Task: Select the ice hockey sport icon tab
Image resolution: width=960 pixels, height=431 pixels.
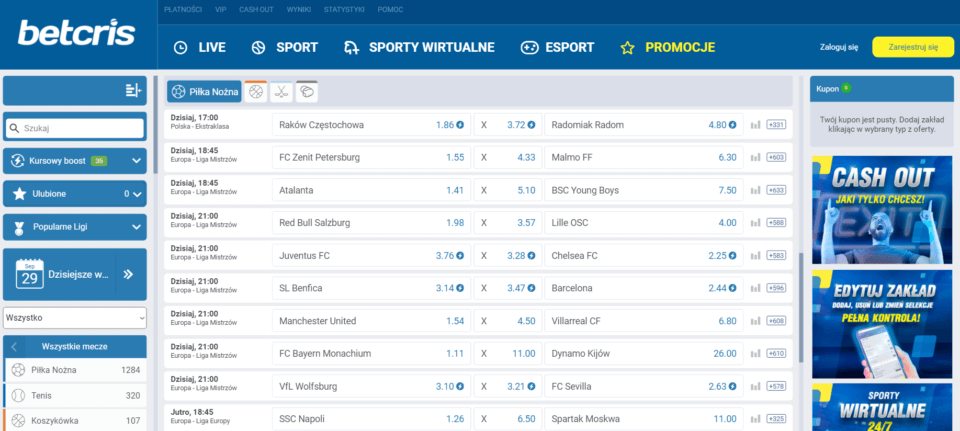Action: (282, 92)
